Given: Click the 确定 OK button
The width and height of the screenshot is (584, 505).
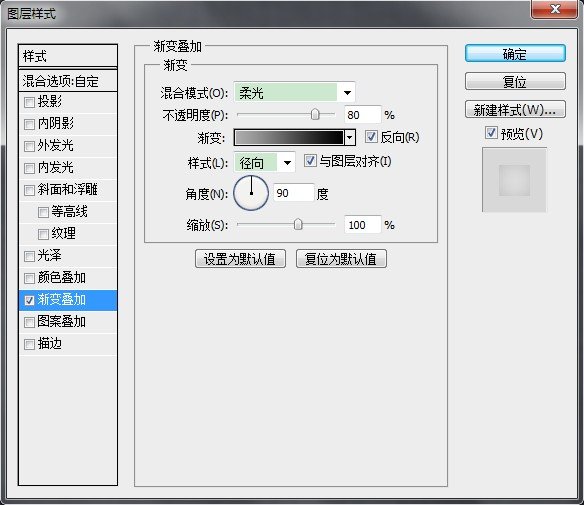Looking at the screenshot, I should coord(515,54).
